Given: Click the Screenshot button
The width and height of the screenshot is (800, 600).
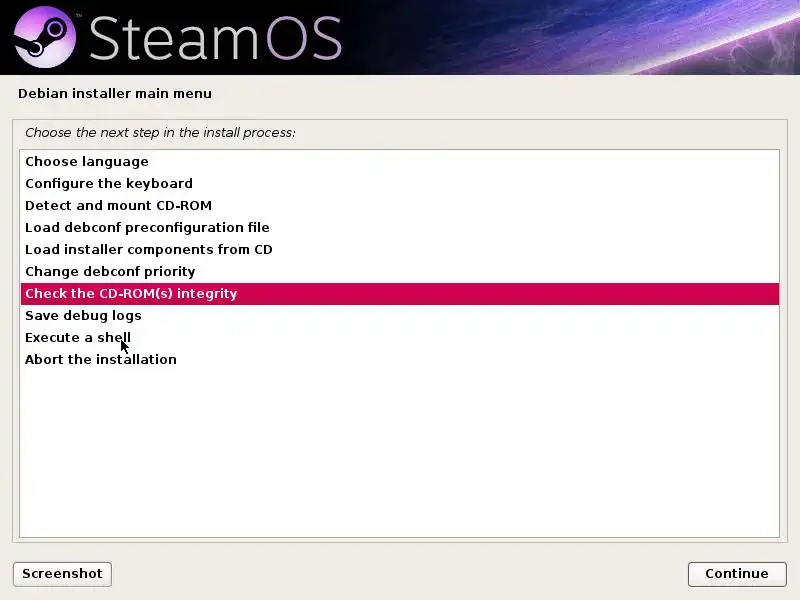Looking at the screenshot, I should coord(62,574).
